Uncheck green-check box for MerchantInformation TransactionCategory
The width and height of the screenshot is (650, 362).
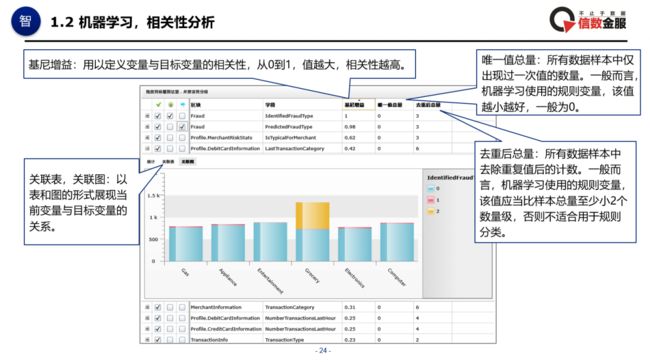(158, 307)
